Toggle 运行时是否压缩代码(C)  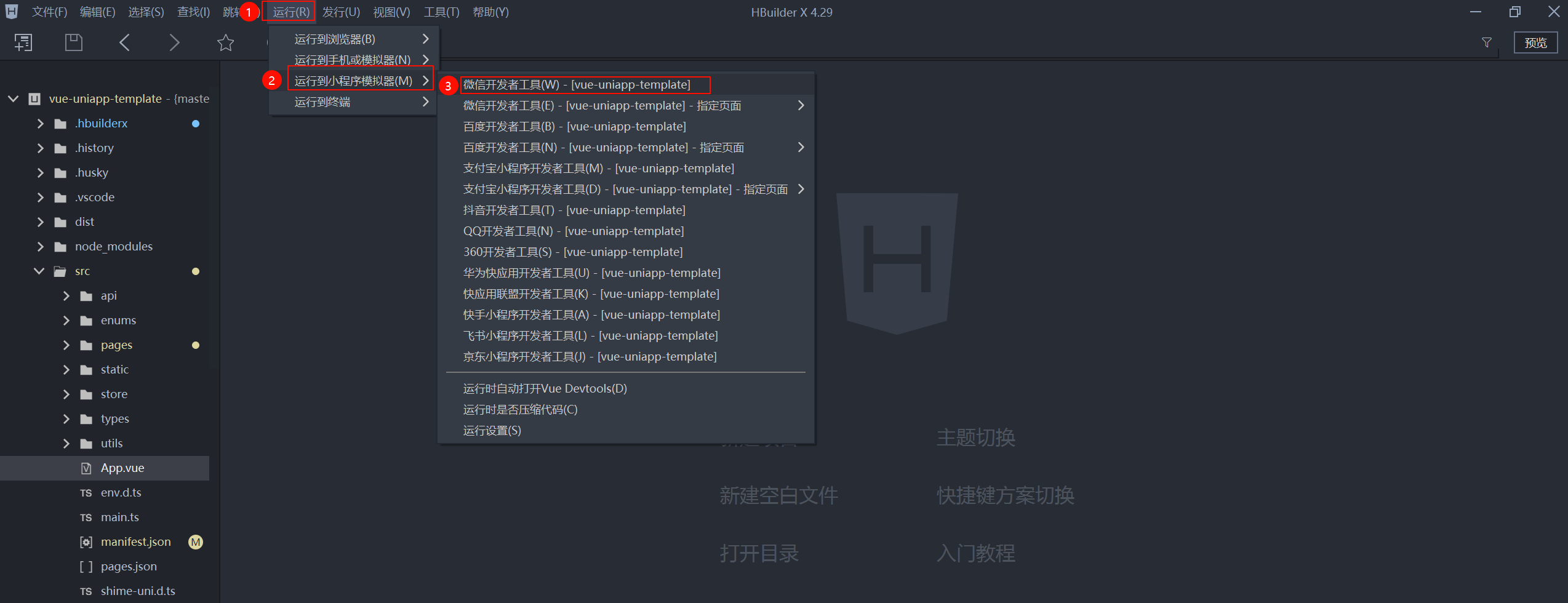(x=626, y=410)
